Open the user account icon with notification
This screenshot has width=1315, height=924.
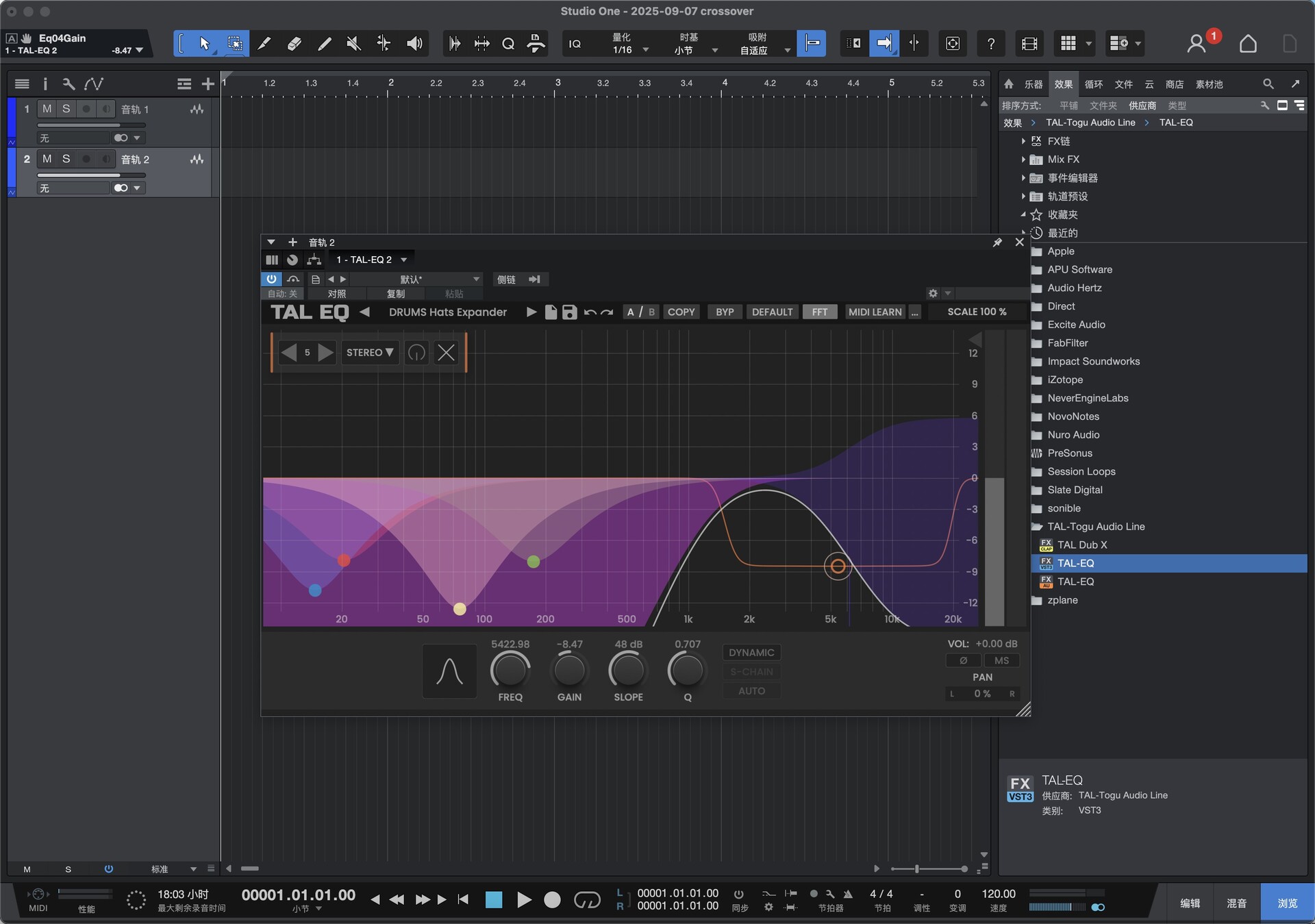point(1197,44)
